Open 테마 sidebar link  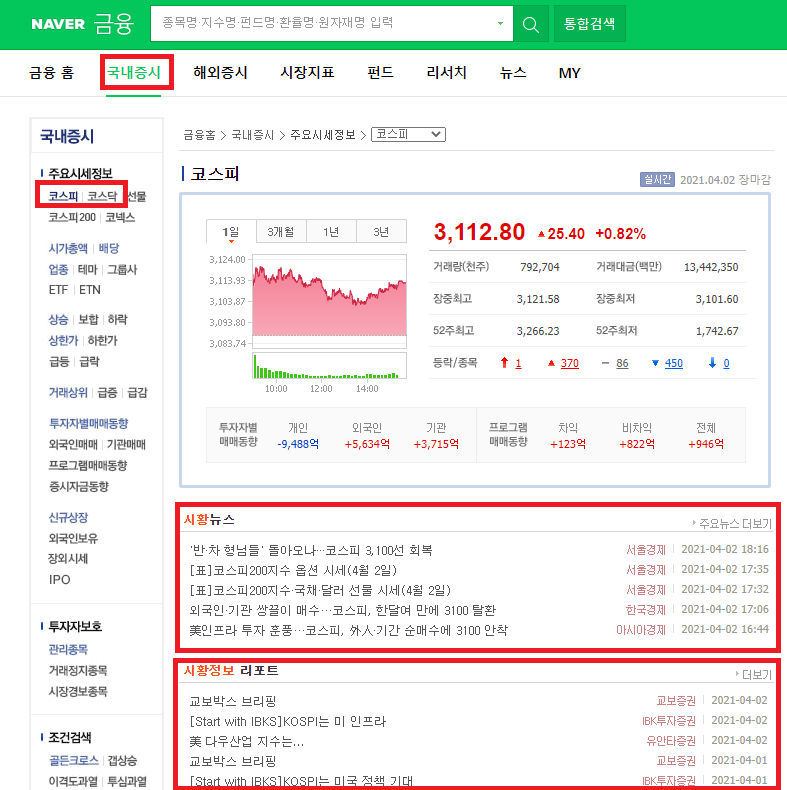[x=88, y=270]
